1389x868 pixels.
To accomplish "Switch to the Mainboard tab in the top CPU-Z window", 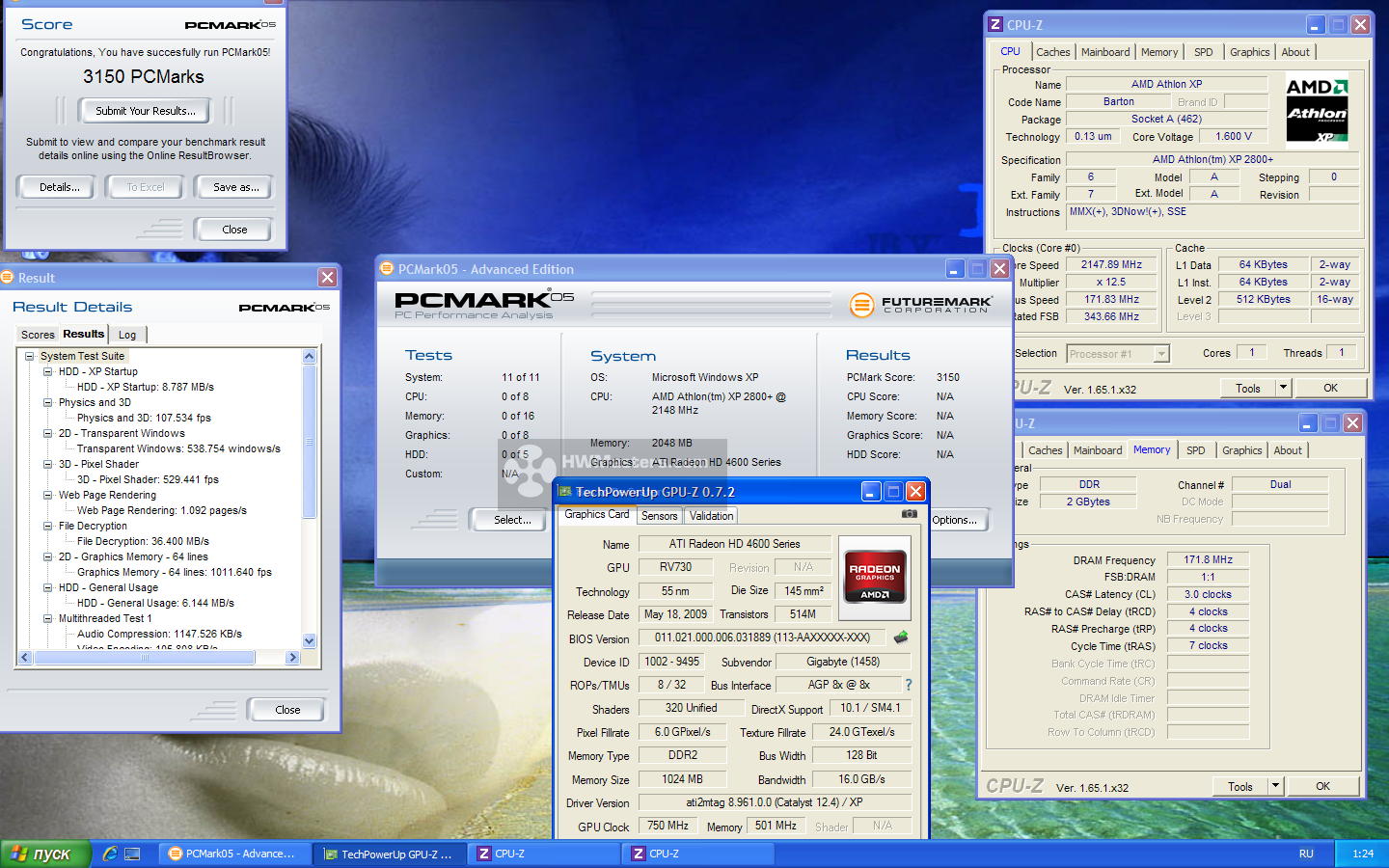I will tap(1105, 52).
